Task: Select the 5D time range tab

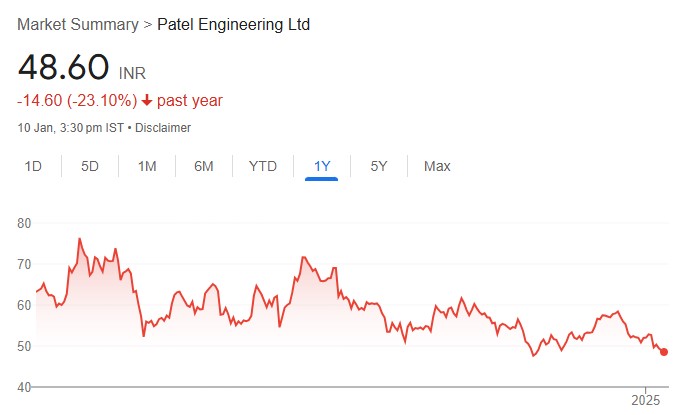Action: tap(90, 166)
